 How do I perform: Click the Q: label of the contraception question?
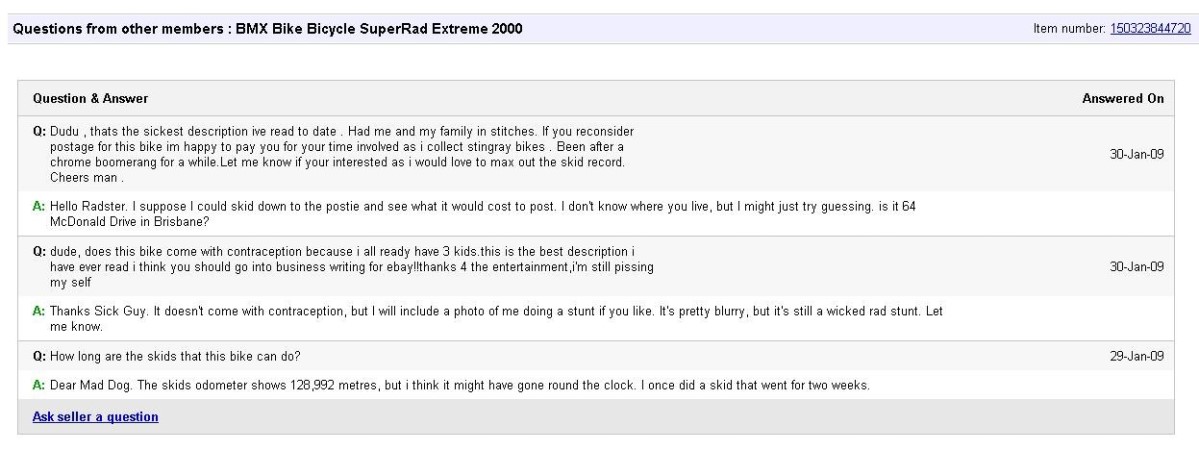tap(39, 249)
